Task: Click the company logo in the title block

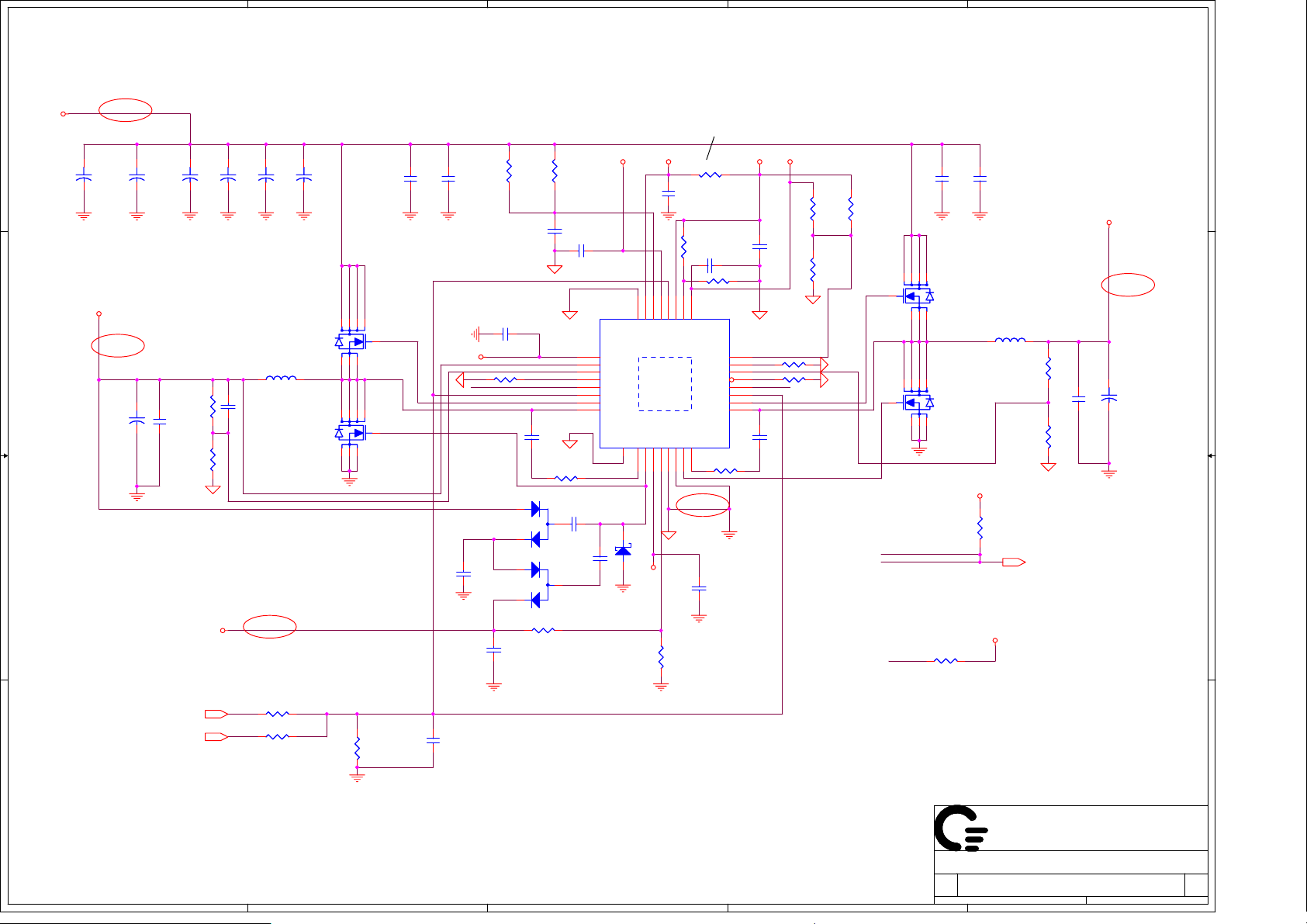Action: click(960, 829)
